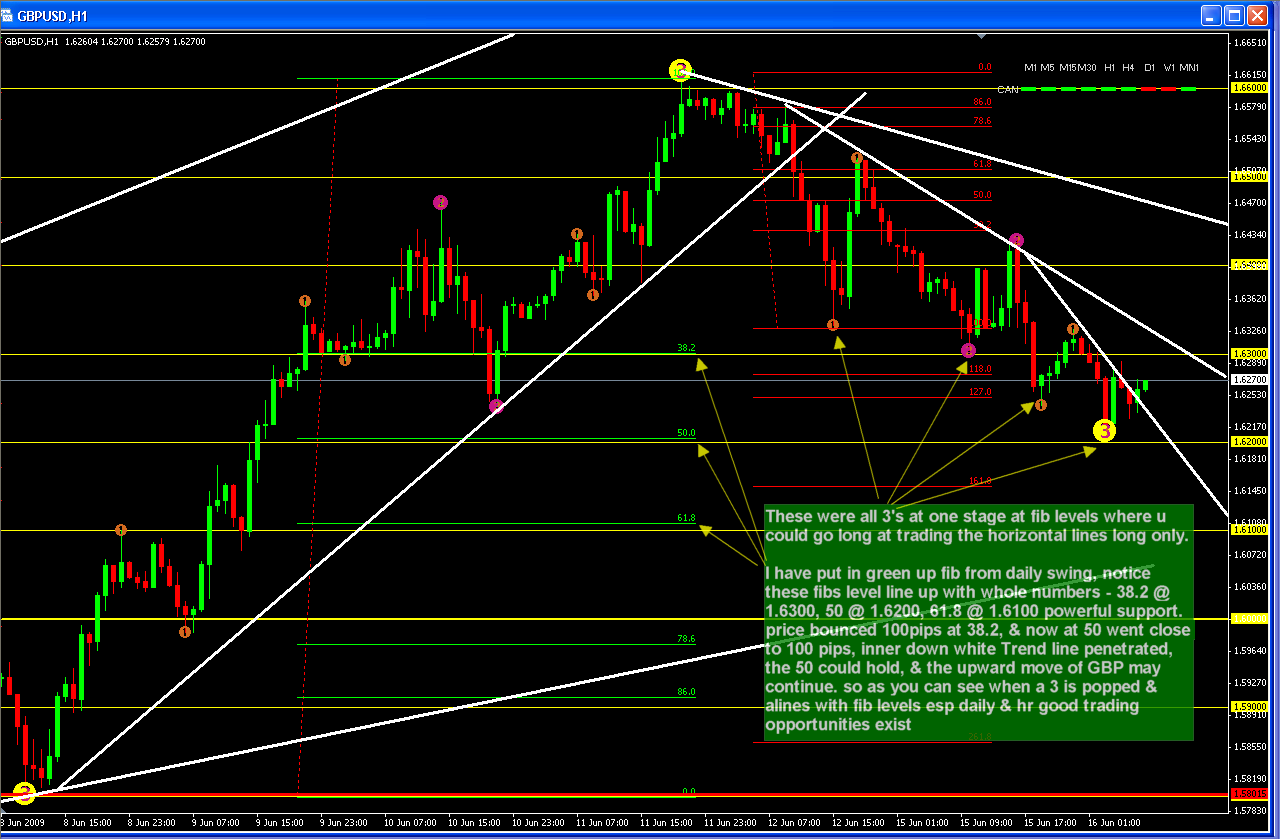The image size is (1280, 839).
Task: Select the red 86.0 Fibonacci level label
Action: tap(982, 102)
